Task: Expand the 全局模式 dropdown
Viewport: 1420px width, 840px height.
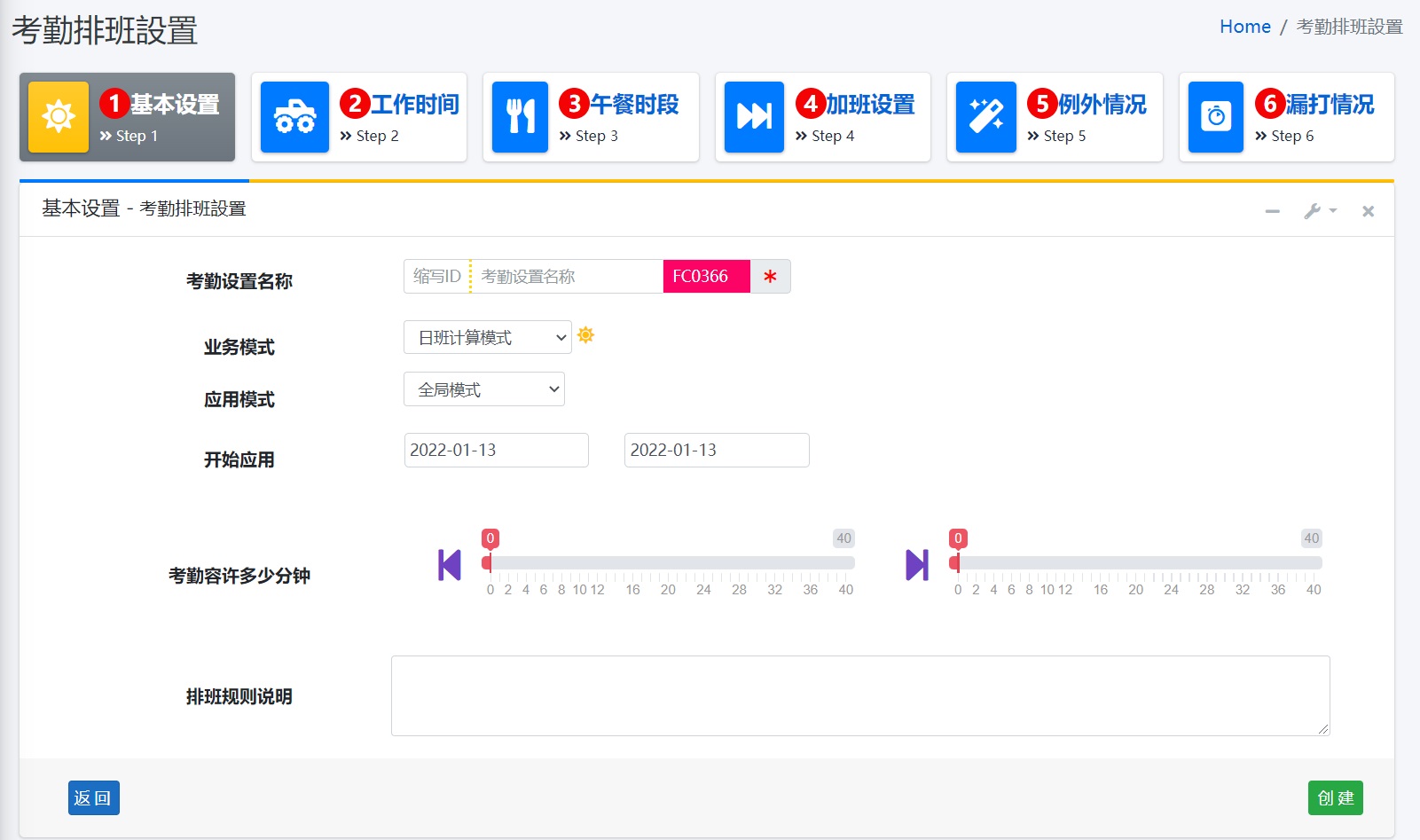Action: (483, 389)
